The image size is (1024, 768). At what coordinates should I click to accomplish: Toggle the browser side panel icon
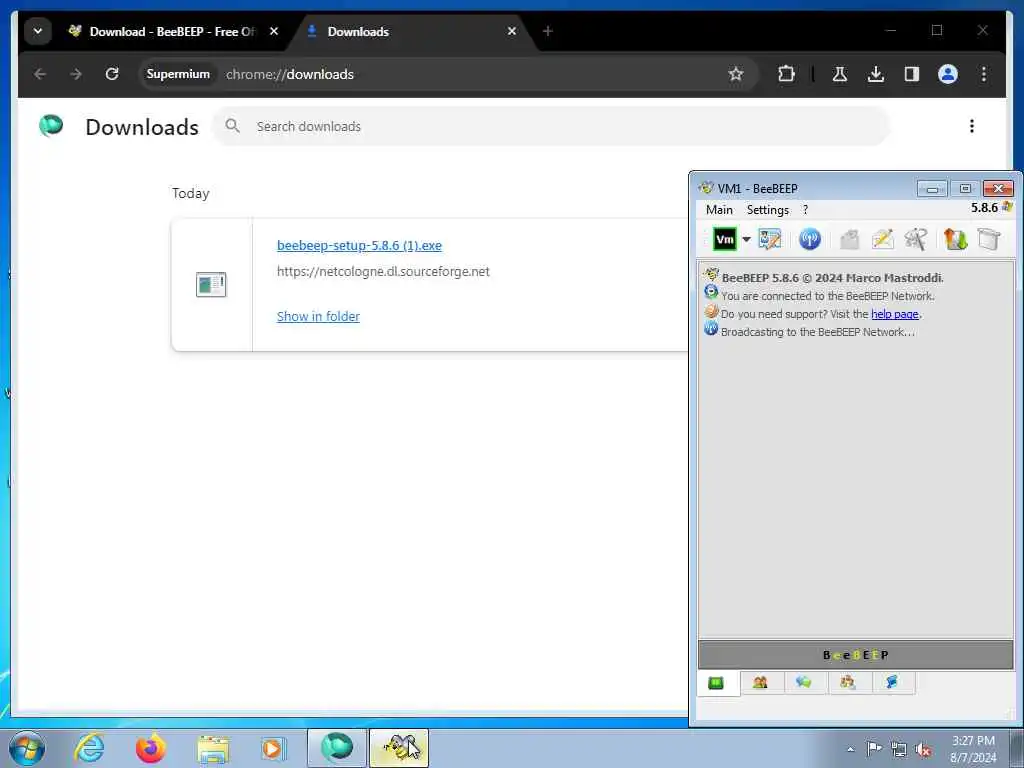click(x=912, y=74)
